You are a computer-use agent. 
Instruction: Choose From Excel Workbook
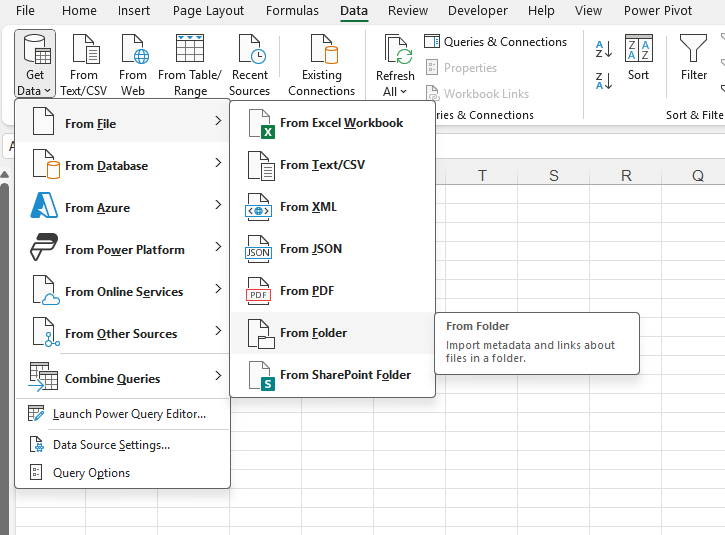332,123
